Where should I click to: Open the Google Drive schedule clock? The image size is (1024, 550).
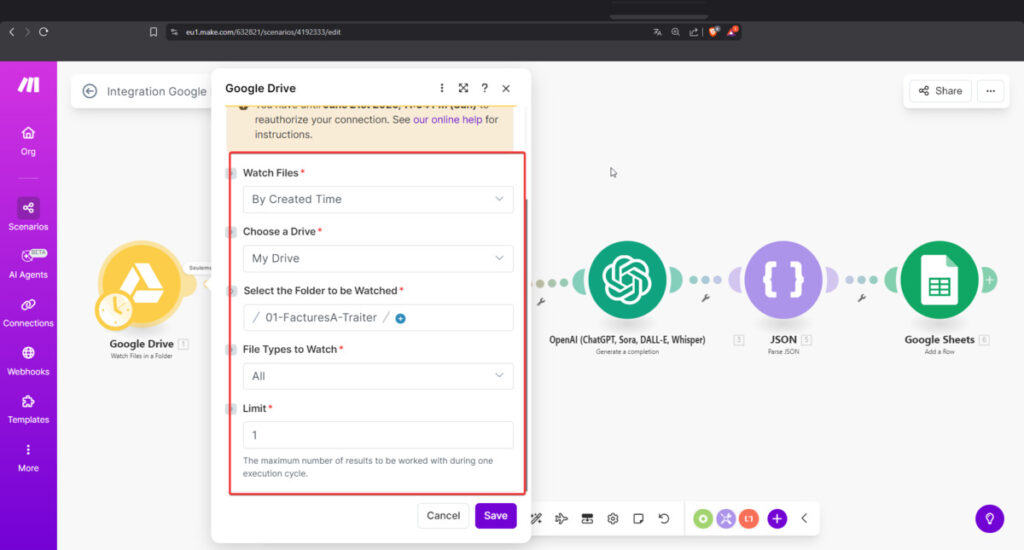pyautogui.click(x=114, y=311)
